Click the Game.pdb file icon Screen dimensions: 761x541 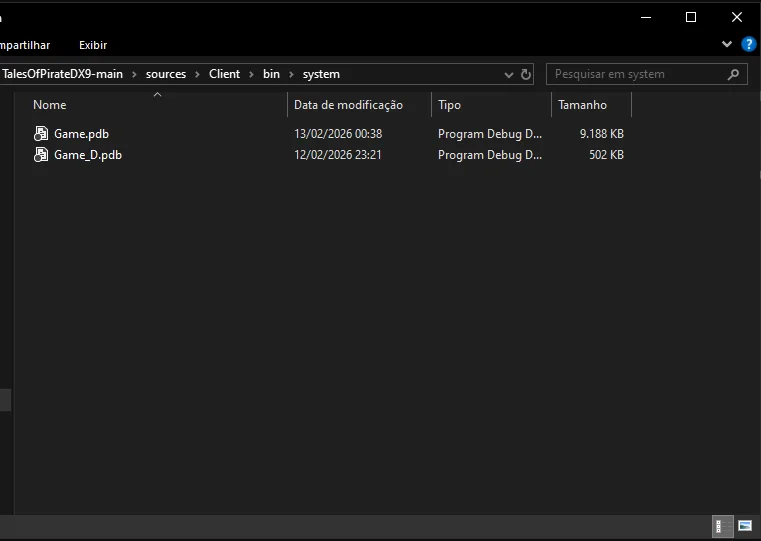tap(41, 133)
